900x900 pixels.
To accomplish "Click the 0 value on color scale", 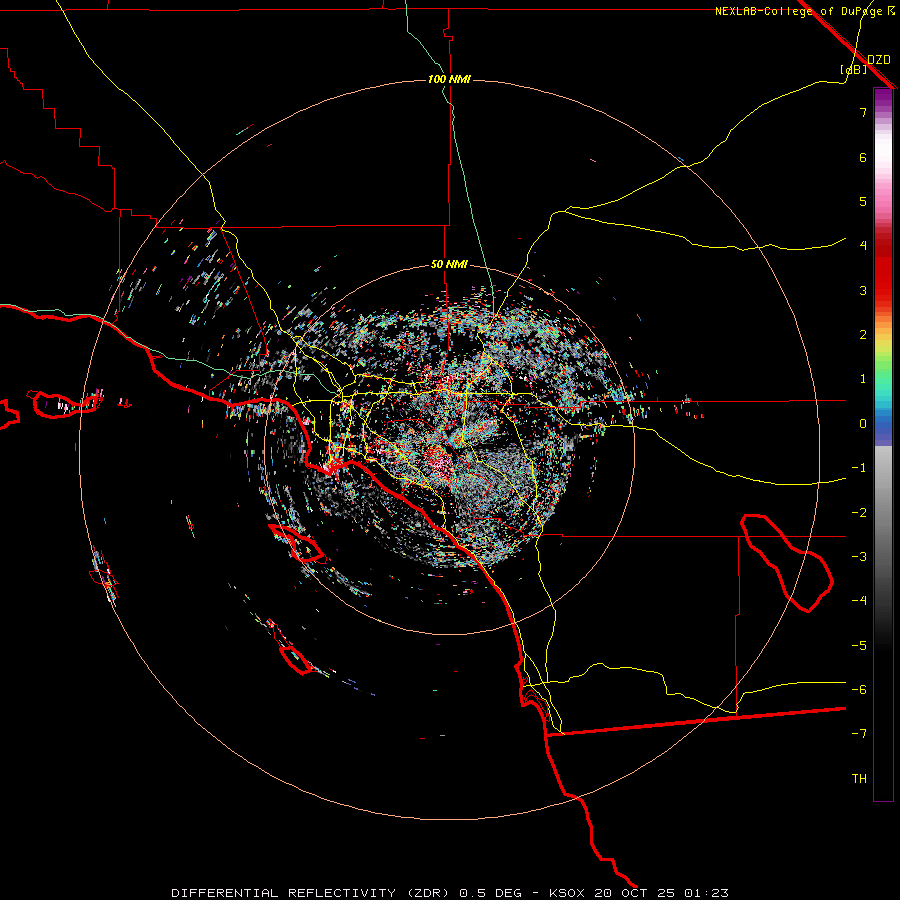I will click(x=863, y=423).
